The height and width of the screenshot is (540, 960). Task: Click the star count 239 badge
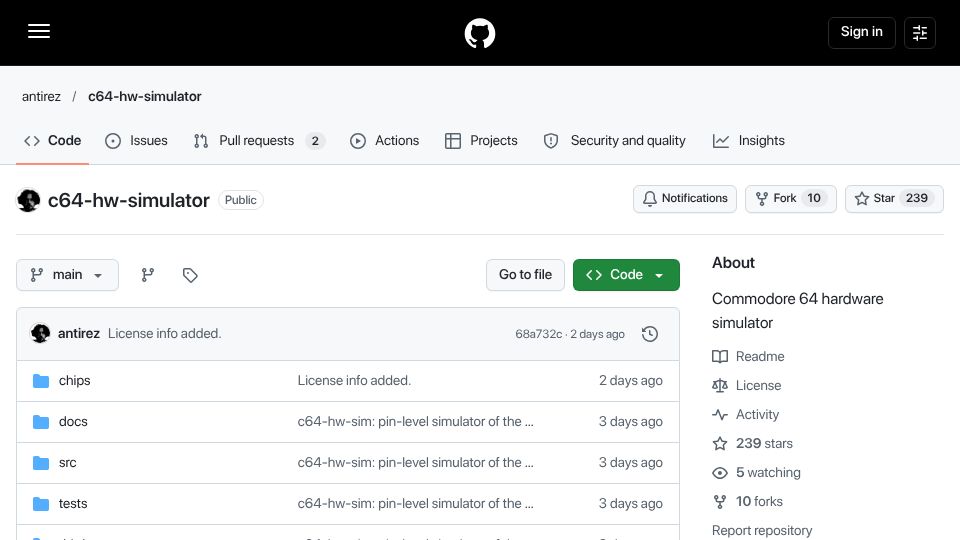coord(917,198)
